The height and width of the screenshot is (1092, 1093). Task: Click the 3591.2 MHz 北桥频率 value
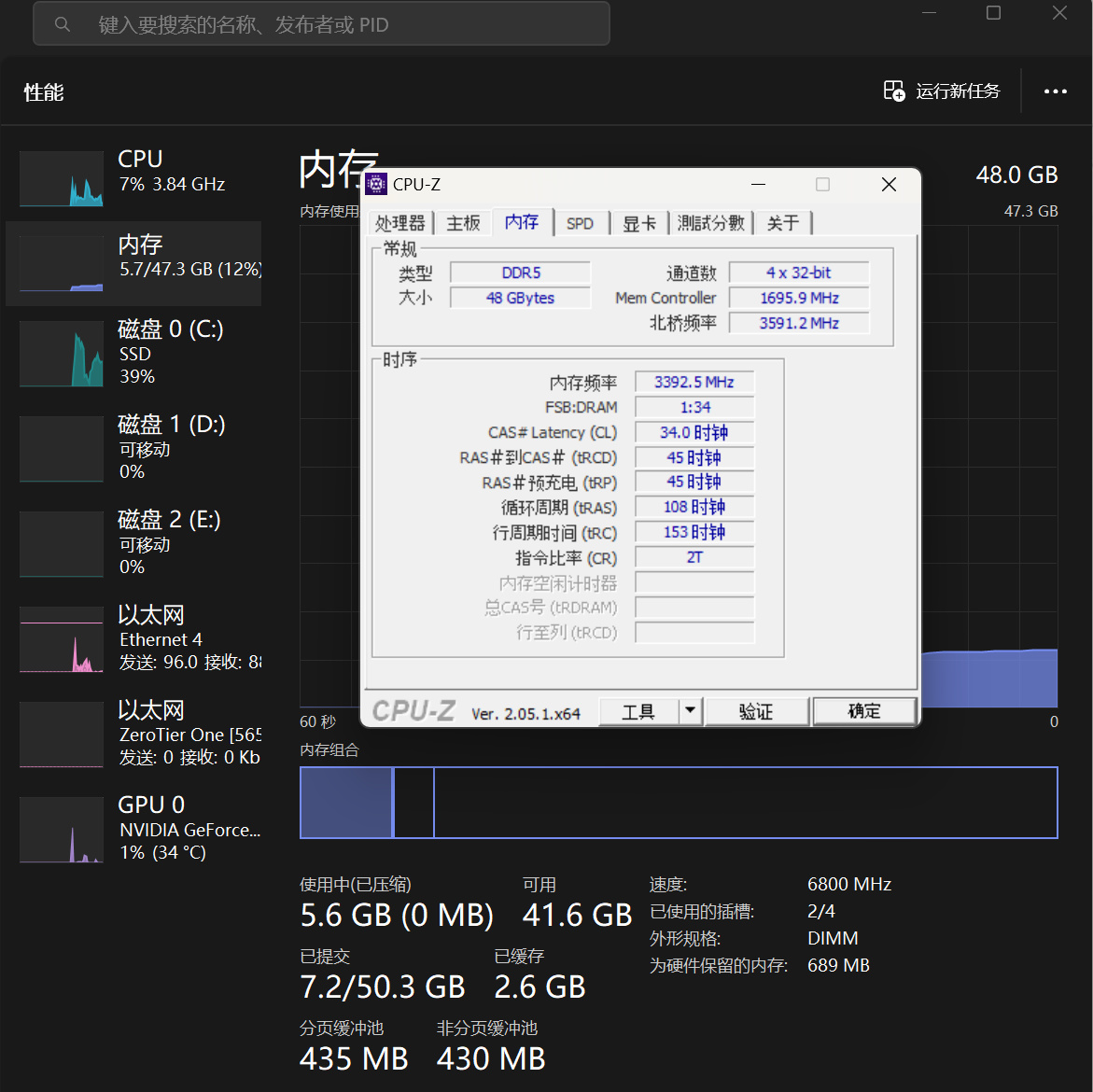pos(799,323)
